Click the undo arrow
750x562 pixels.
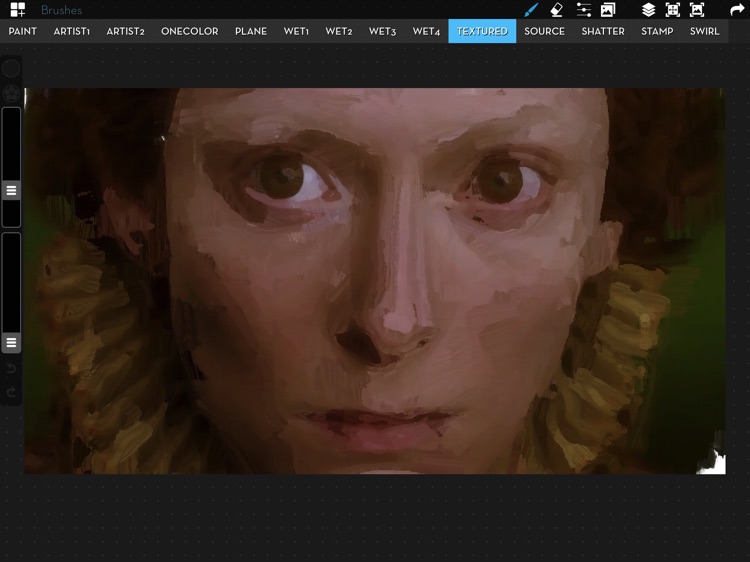(11, 368)
